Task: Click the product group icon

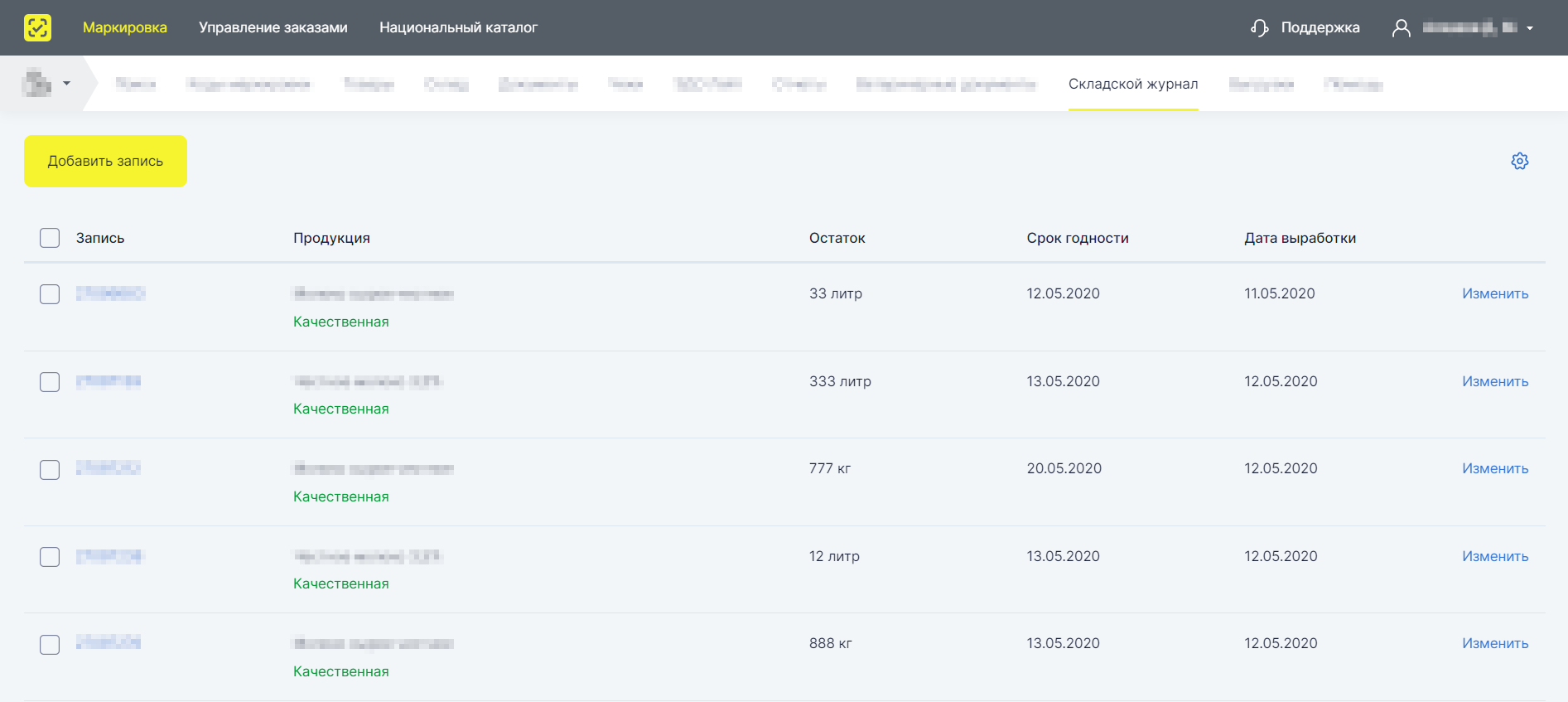Action: point(36,83)
